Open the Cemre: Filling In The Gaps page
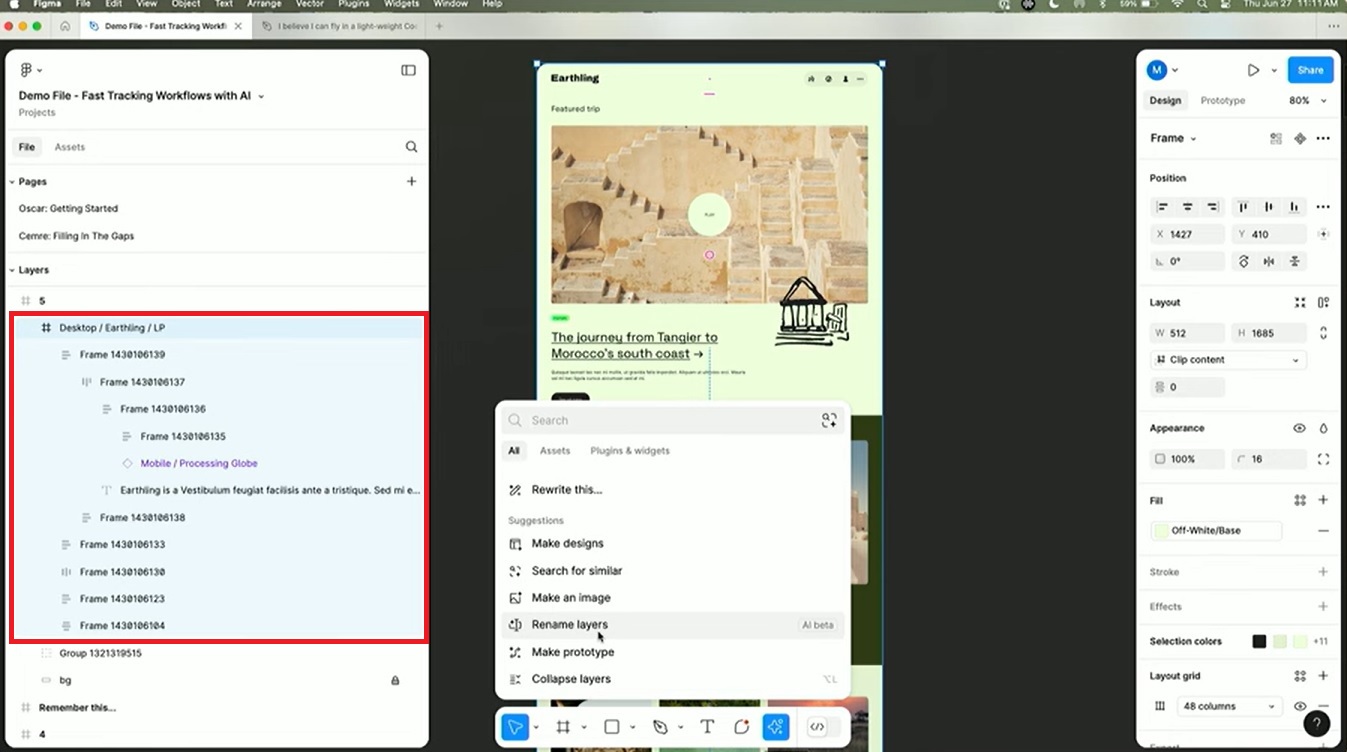Screen dimensions: 1347x752 pos(76,236)
